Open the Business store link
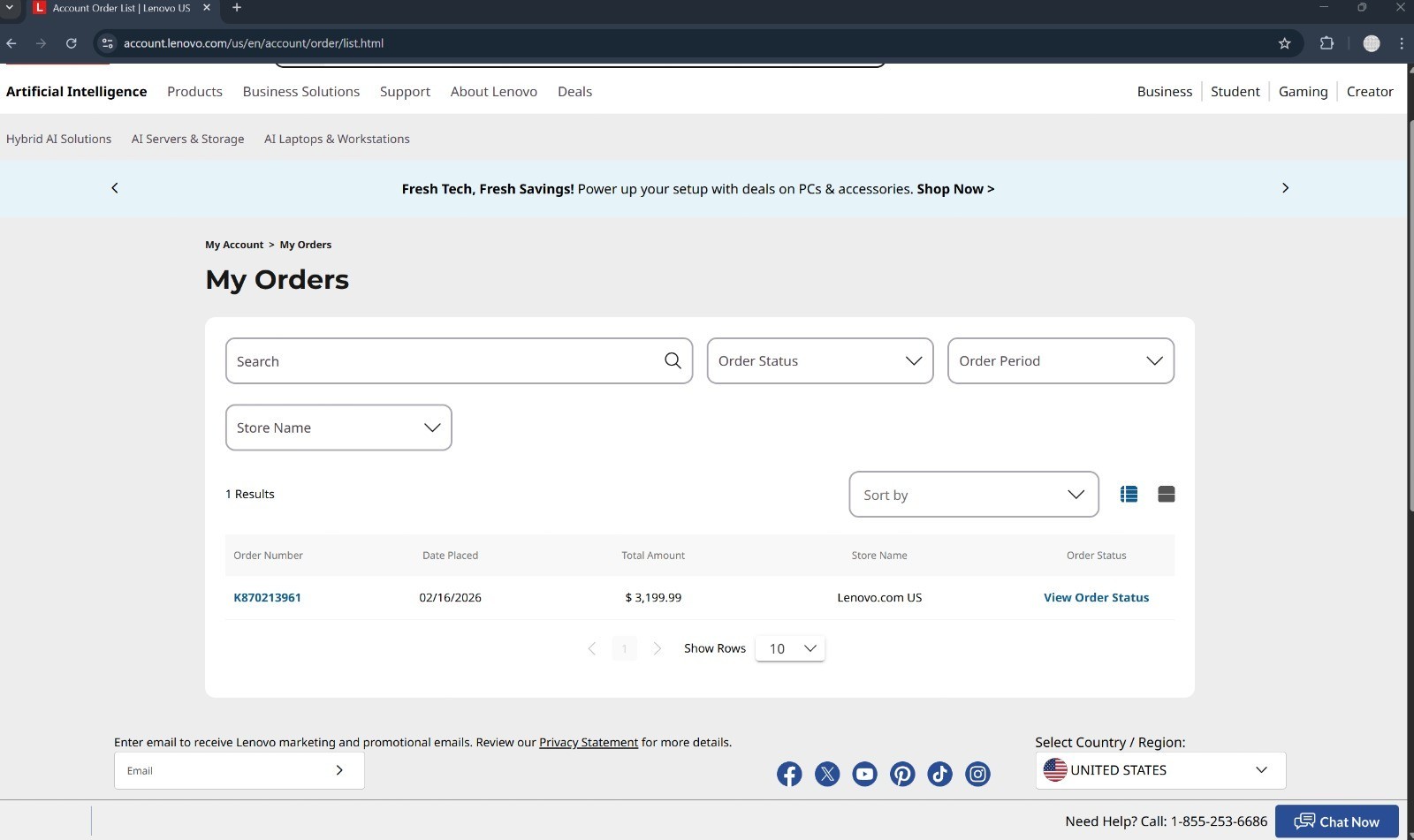The image size is (1414, 840). [x=1164, y=91]
